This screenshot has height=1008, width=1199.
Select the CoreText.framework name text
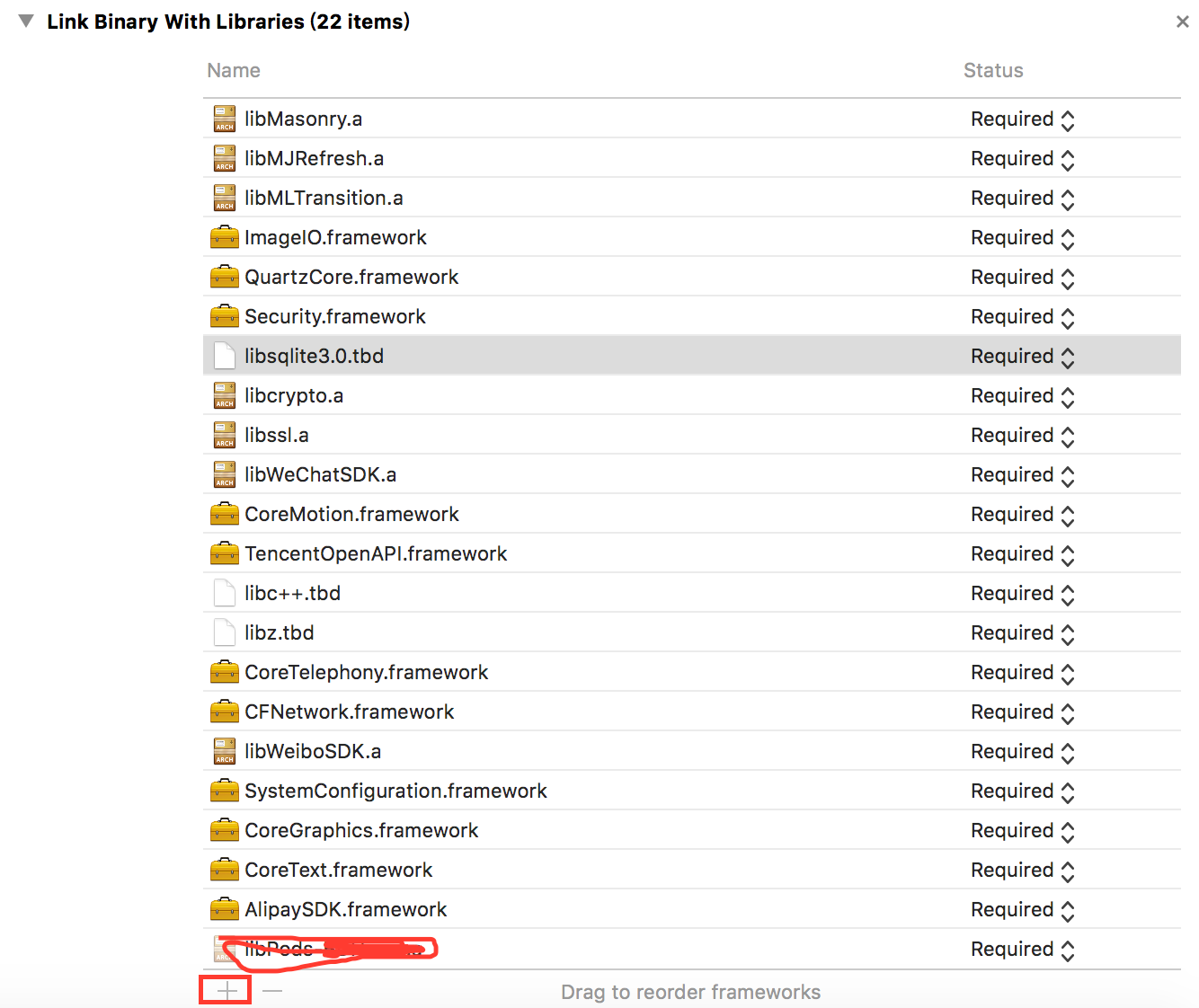339,870
